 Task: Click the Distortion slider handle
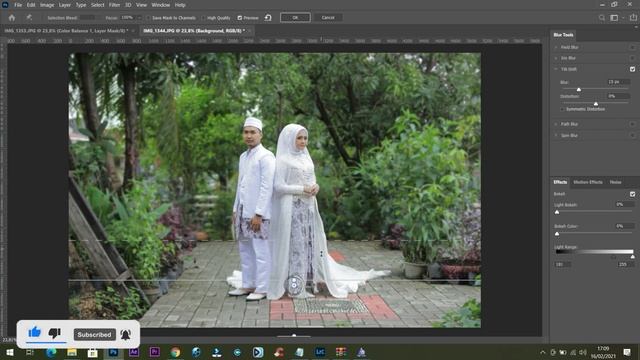[596, 104]
